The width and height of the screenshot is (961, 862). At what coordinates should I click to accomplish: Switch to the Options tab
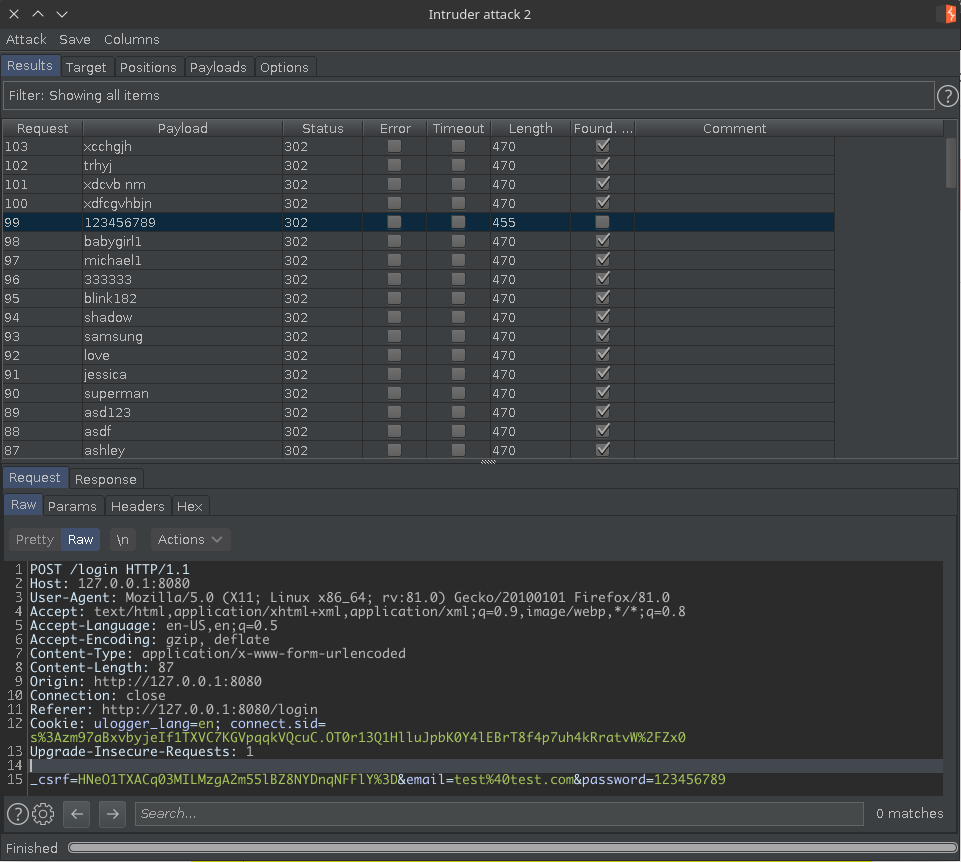[x=284, y=67]
